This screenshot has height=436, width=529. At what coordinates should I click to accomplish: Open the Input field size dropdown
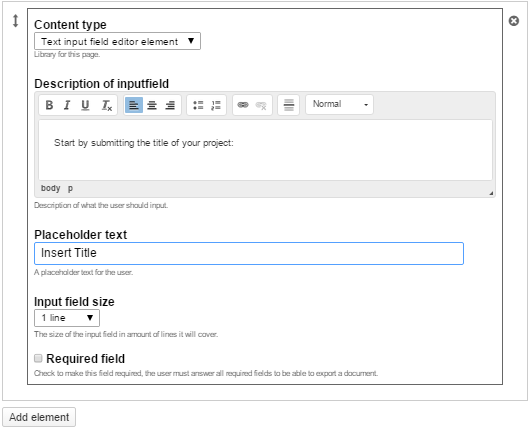tap(67, 318)
